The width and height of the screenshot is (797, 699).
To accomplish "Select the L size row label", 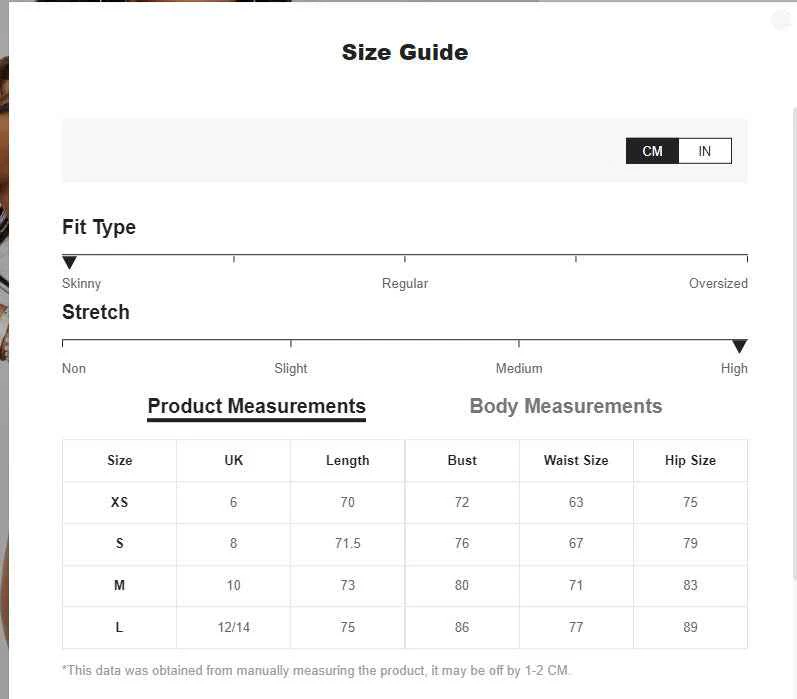I will 119,627.
